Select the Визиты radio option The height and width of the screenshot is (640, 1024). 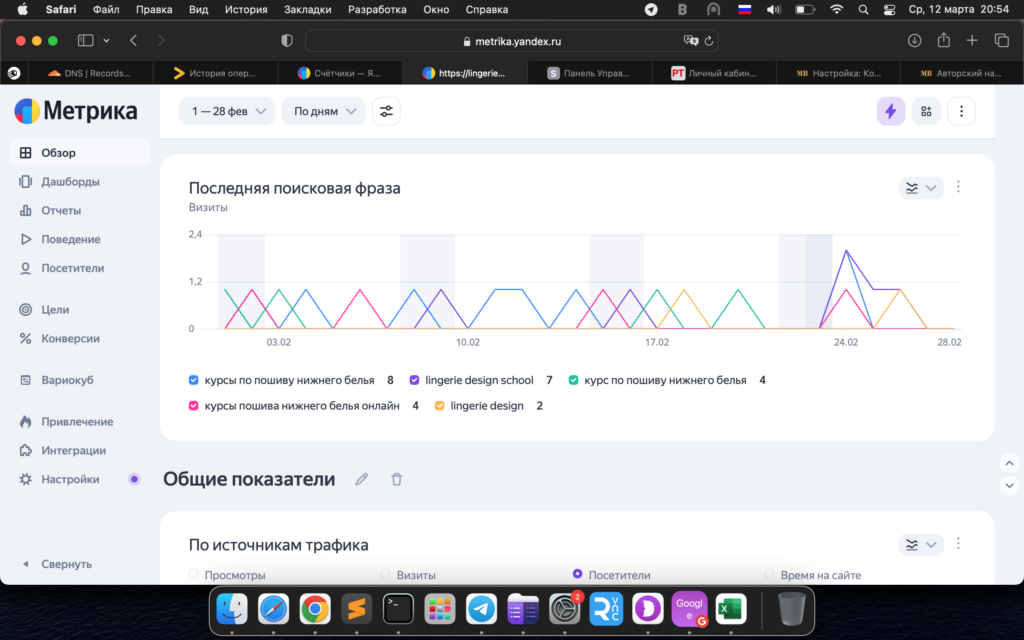385,574
